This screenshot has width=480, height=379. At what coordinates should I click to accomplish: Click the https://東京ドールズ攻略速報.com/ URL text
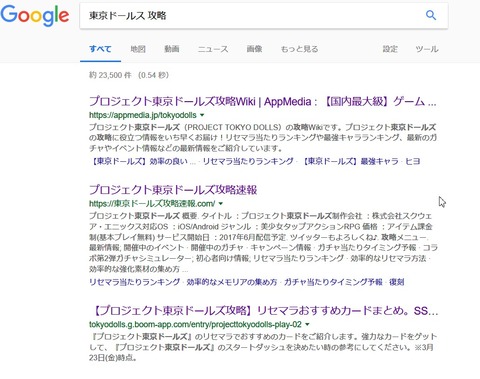click(152, 204)
